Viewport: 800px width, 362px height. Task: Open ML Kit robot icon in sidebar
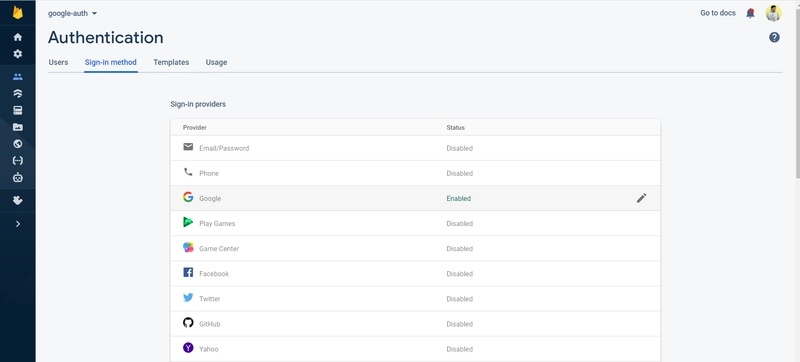(18, 177)
